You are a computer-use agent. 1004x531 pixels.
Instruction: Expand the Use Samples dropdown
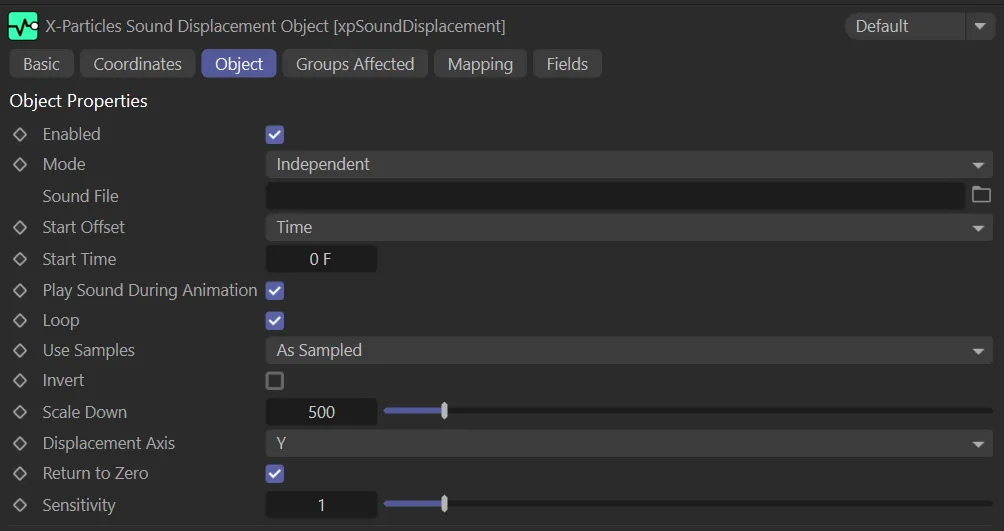click(x=628, y=350)
